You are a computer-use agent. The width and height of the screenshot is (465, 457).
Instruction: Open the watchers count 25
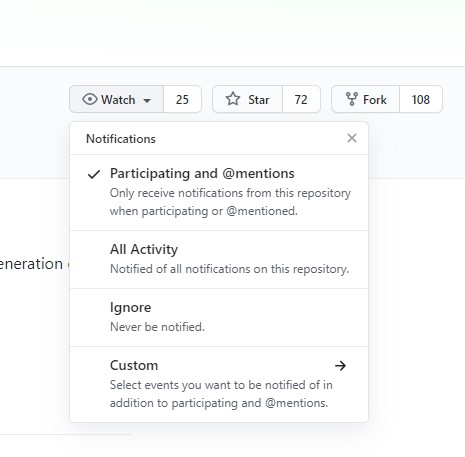point(182,99)
